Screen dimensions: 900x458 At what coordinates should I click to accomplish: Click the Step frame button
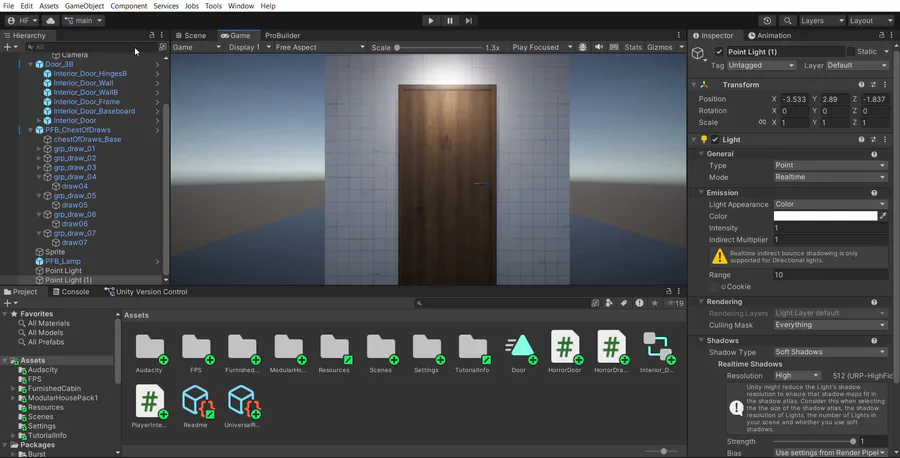coord(468,20)
